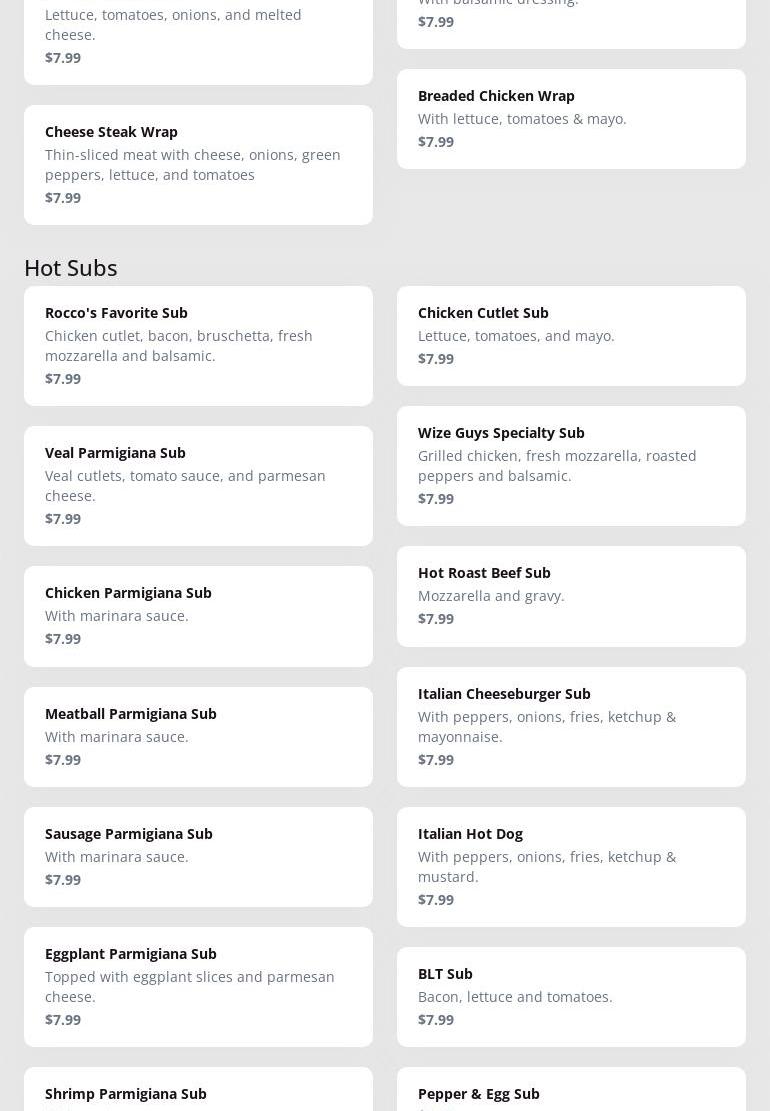Screen dimensions: 770x1111
Task: Choose the Shrimp Parmigiana Sub
Action: pyautogui.click(x=198, y=1094)
